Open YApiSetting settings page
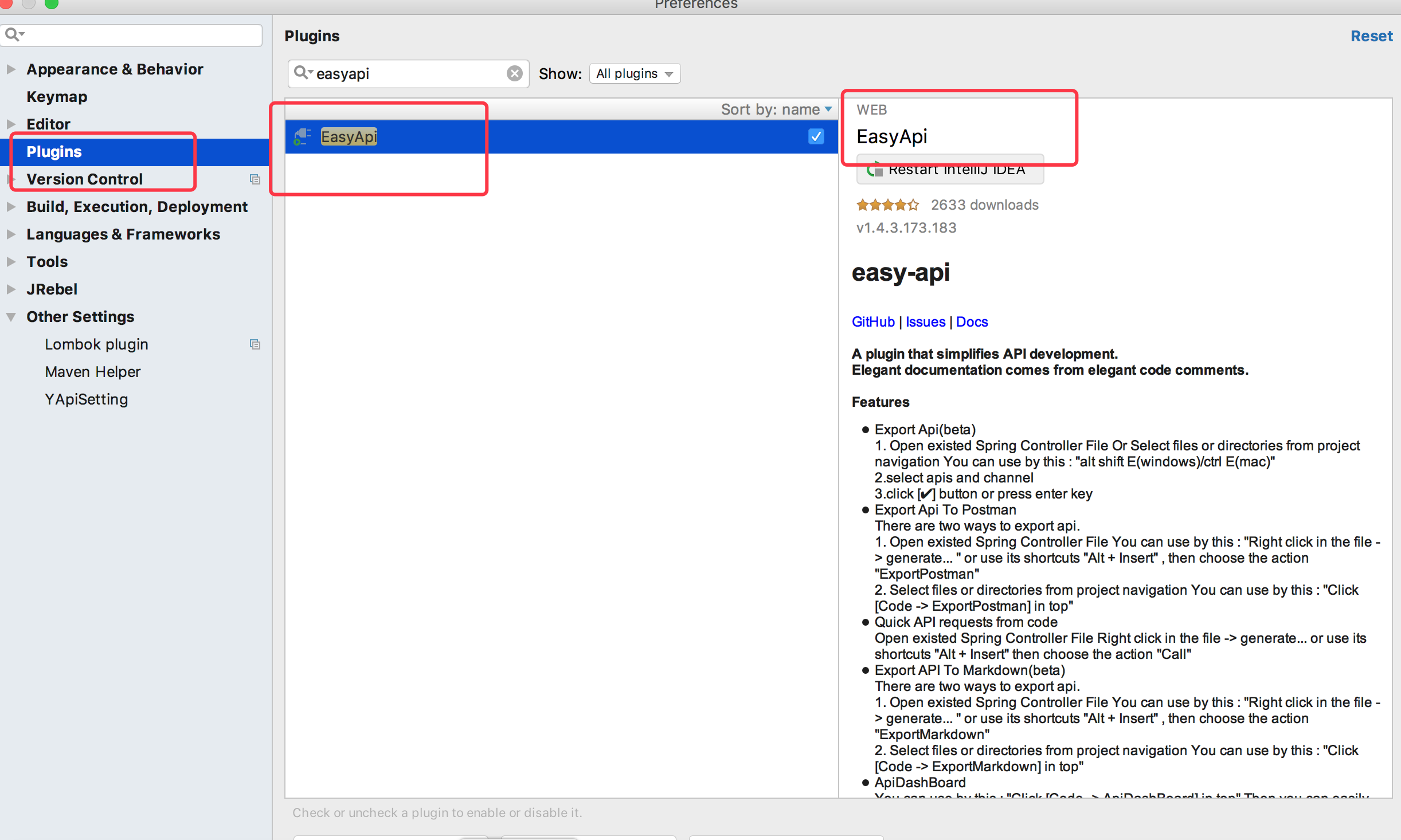 86,399
